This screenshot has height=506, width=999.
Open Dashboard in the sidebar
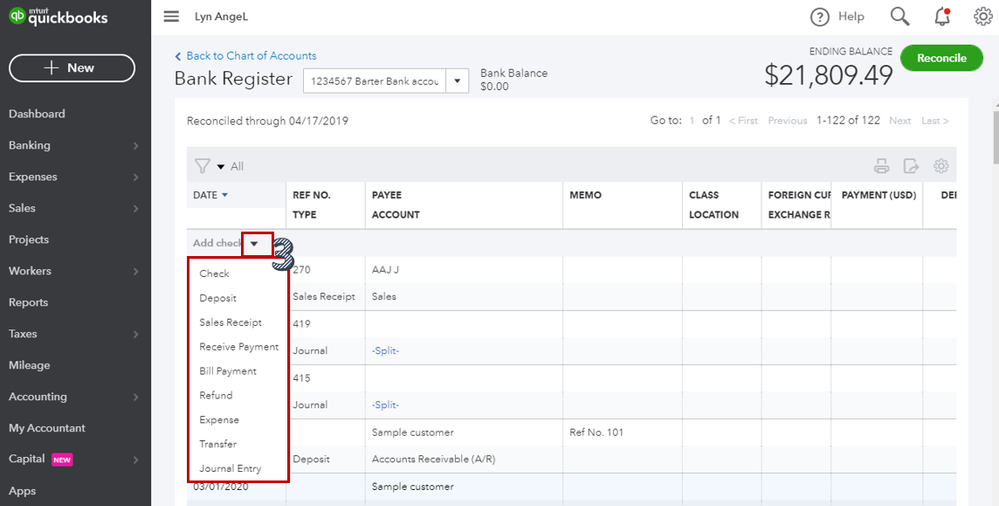click(37, 114)
